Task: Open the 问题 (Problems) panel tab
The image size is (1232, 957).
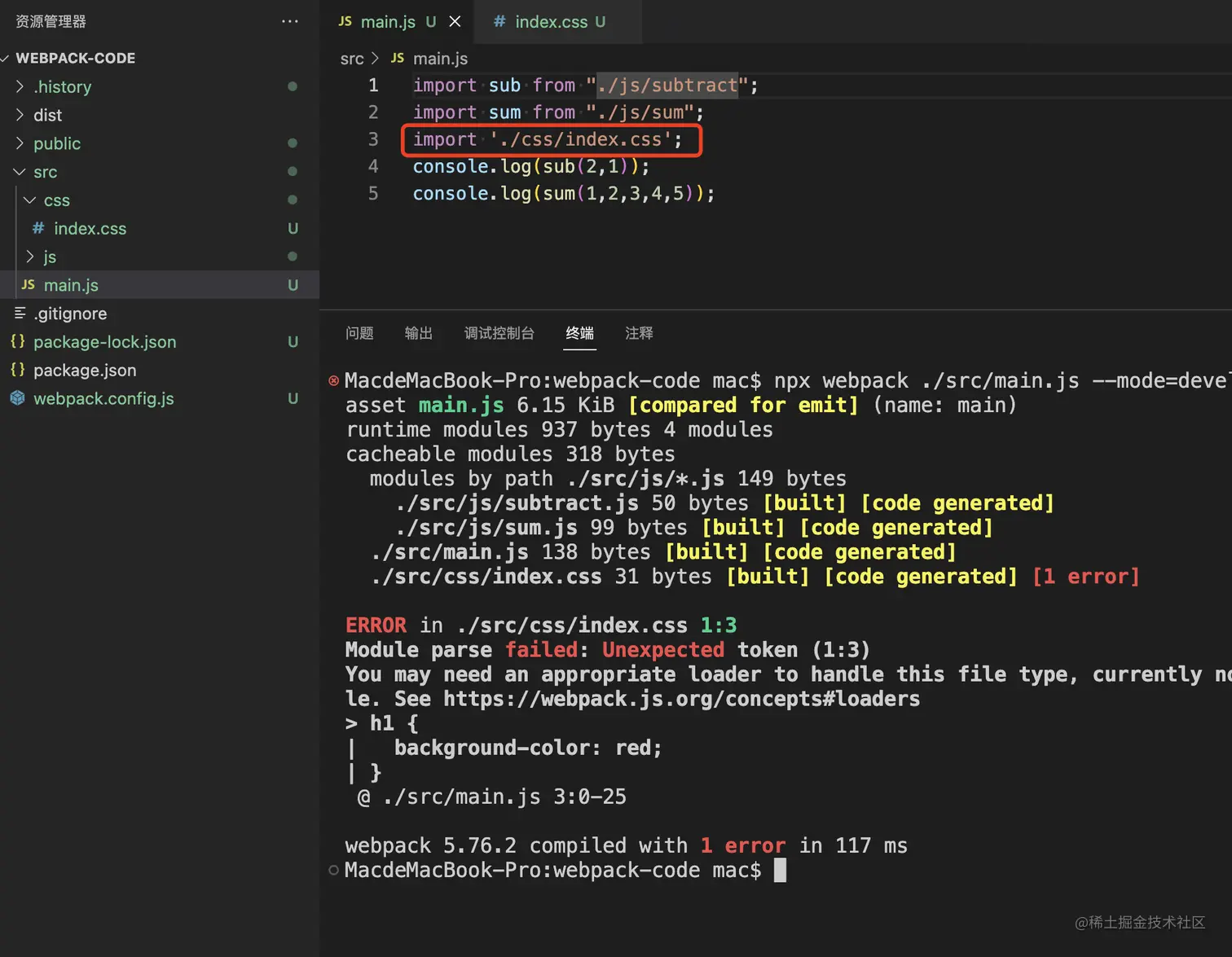Action: (x=359, y=333)
